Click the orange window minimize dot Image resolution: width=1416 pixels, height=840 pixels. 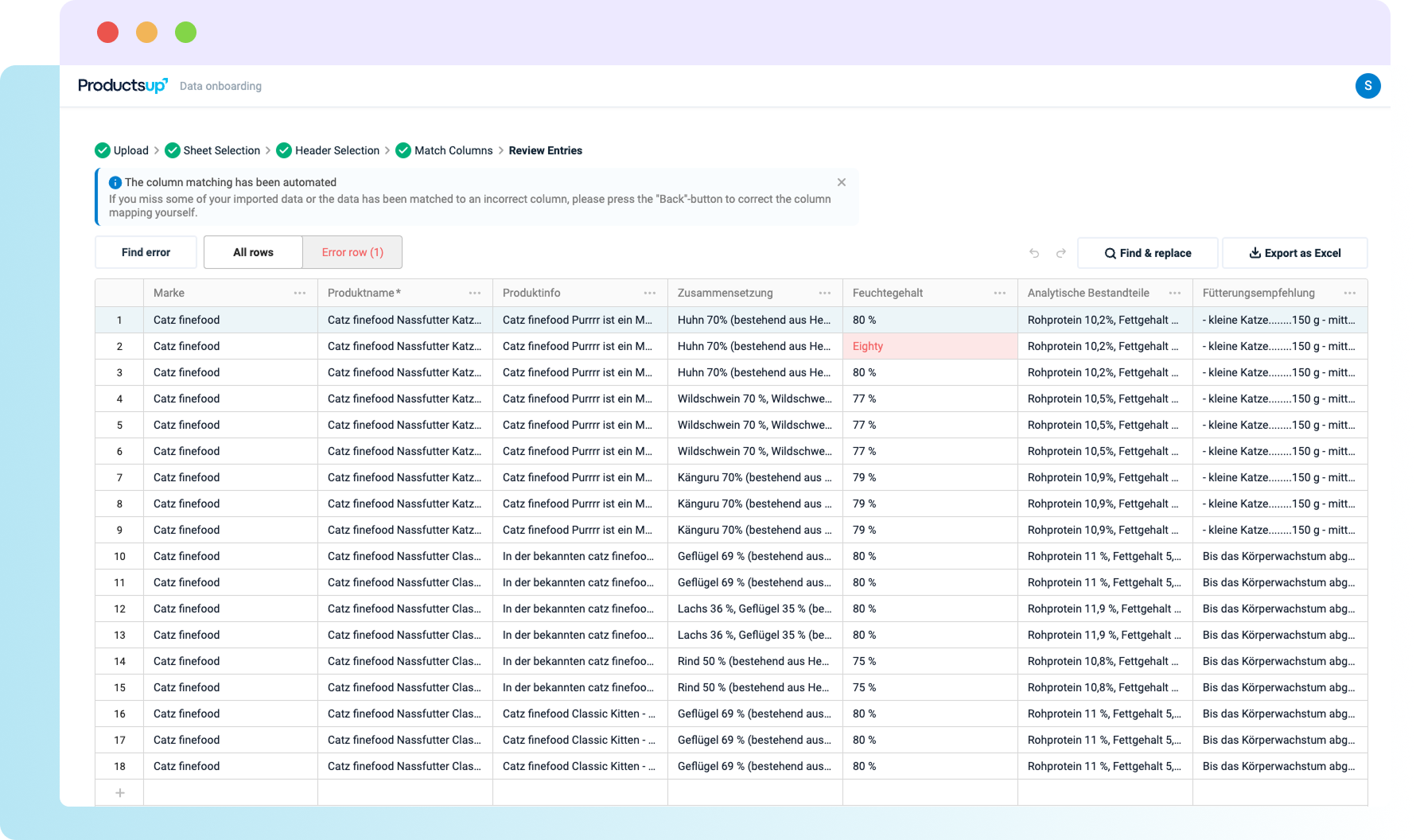(146, 32)
